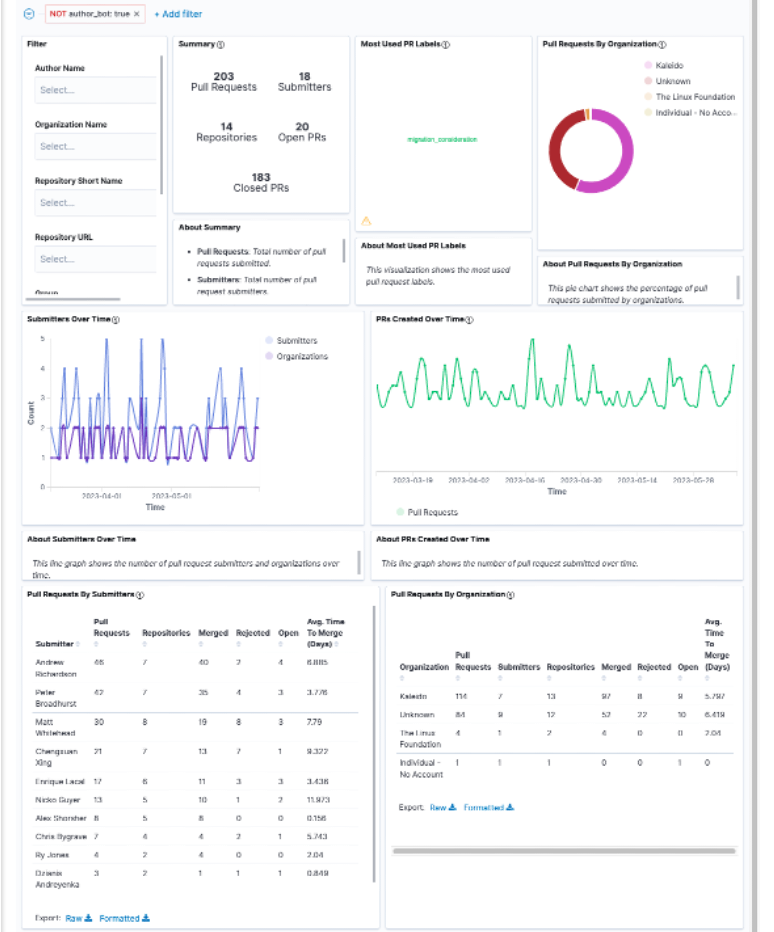Toggle the Kaleido legend swatch
The height and width of the screenshot is (932, 774).
[649, 65]
